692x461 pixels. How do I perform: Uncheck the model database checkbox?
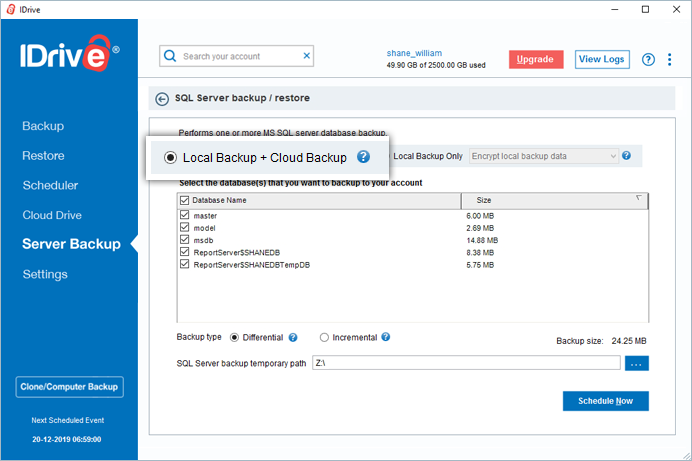coord(184,227)
